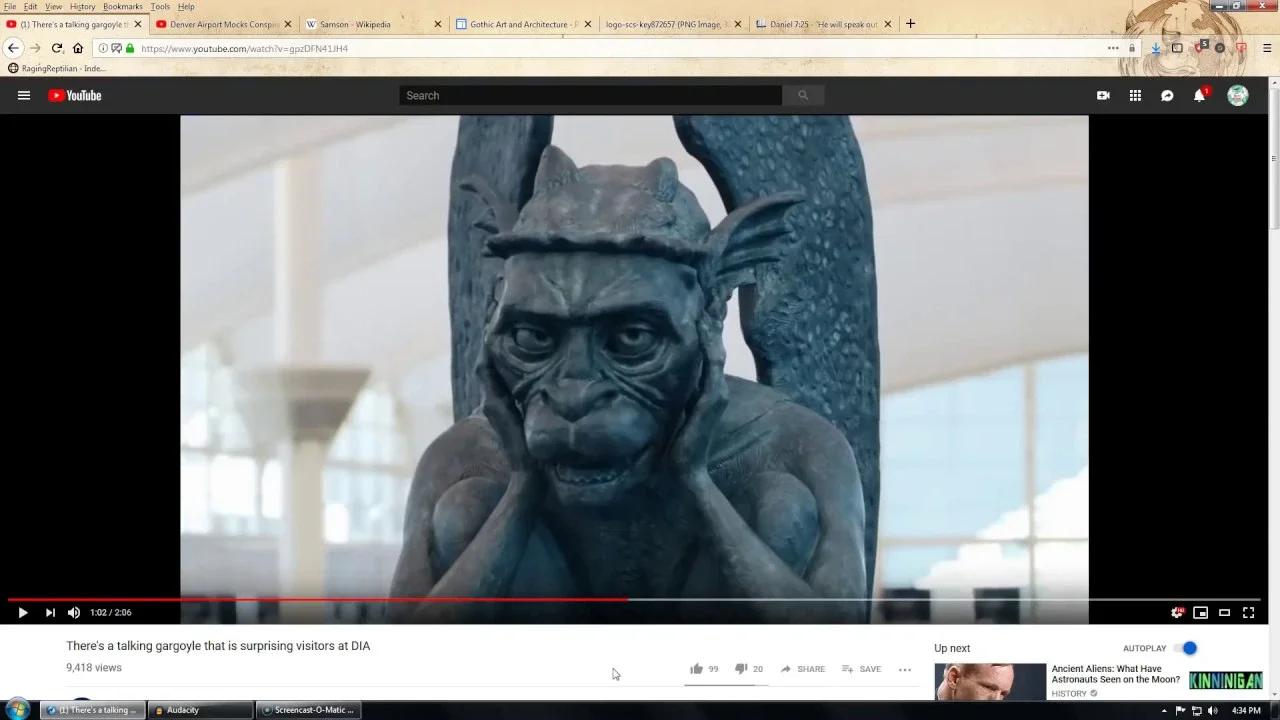Open the Bookmarks menu
The image size is (1280, 720).
point(123,6)
